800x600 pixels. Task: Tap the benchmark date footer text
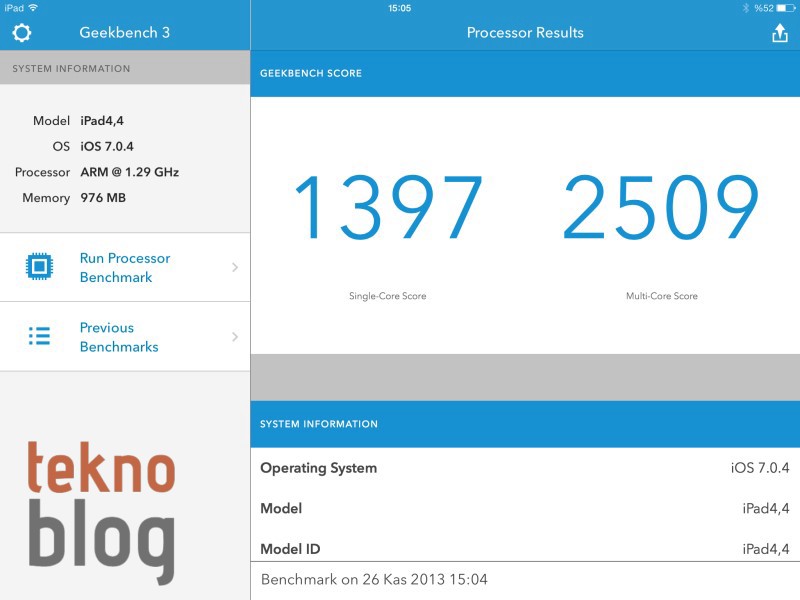[374, 580]
